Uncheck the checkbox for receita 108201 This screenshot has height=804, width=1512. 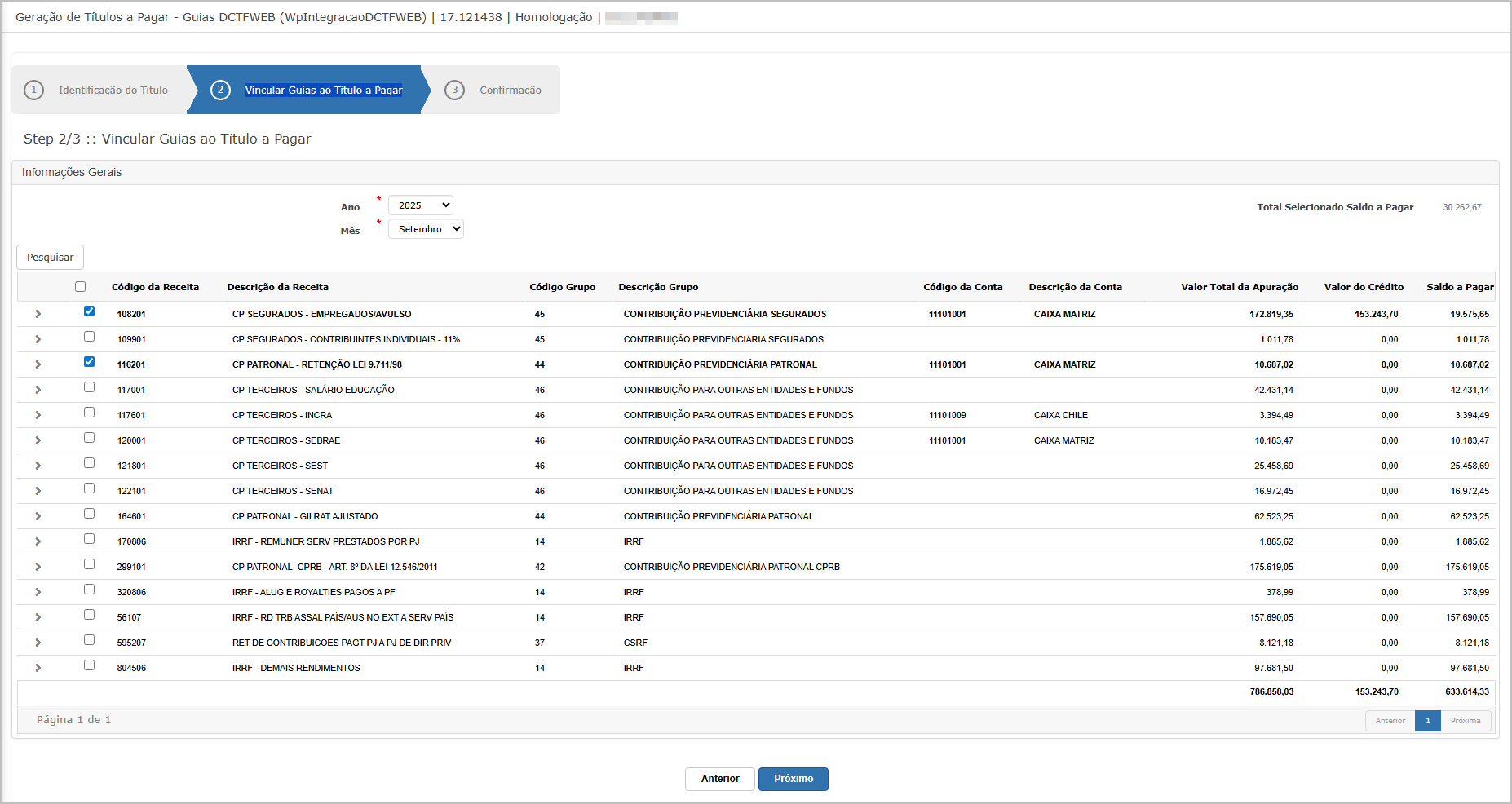point(89,311)
